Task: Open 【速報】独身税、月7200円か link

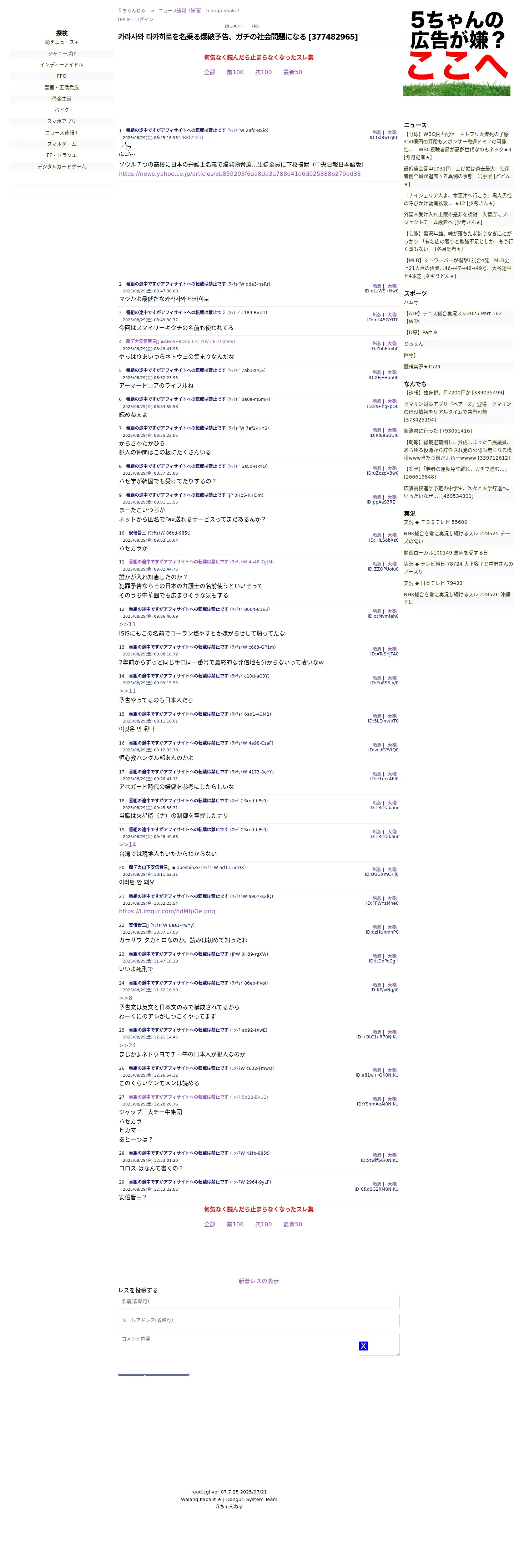Action: pos(454,393)
